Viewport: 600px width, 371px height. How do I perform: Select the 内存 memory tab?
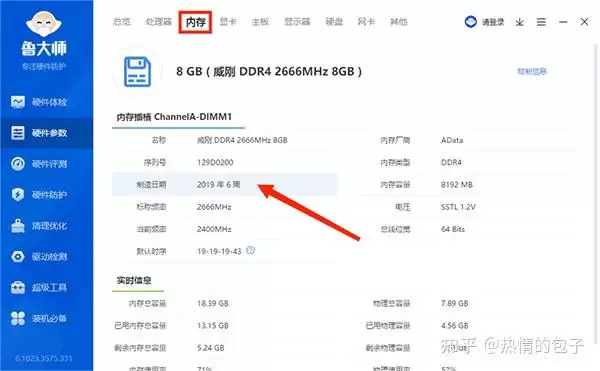pyautogui.click(x=196, y=22)
